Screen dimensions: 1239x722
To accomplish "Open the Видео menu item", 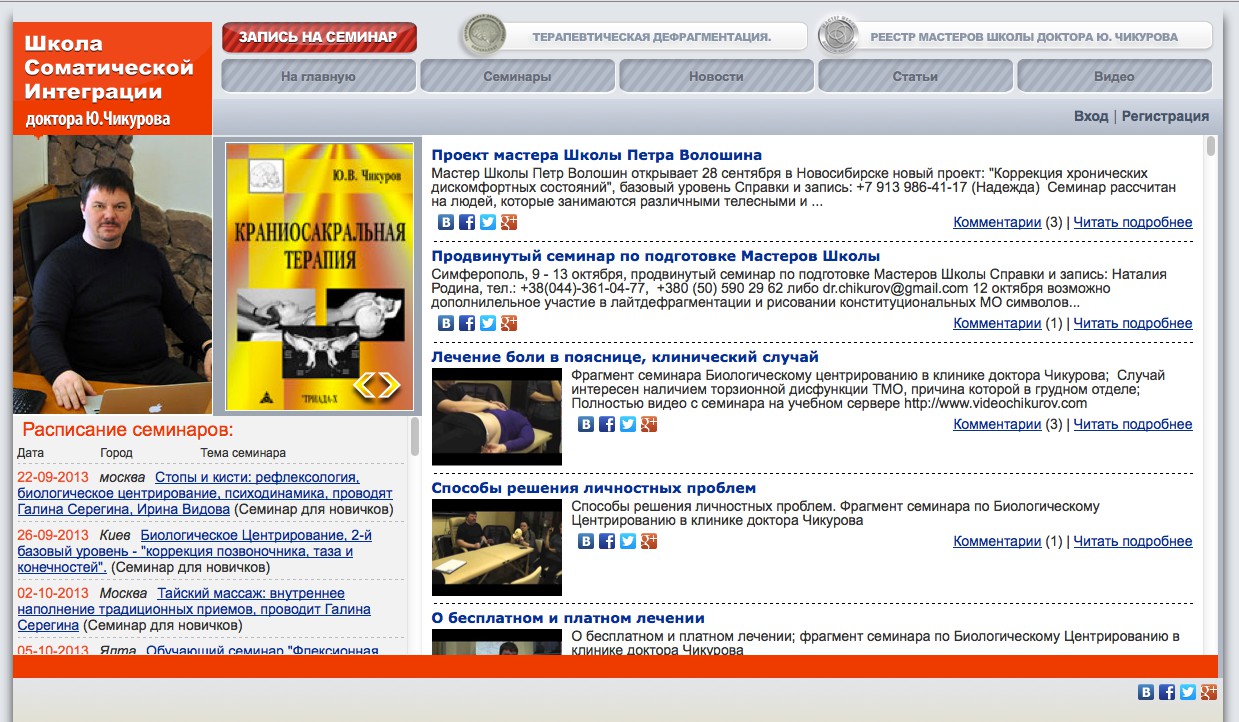I will pos(1114,76).
